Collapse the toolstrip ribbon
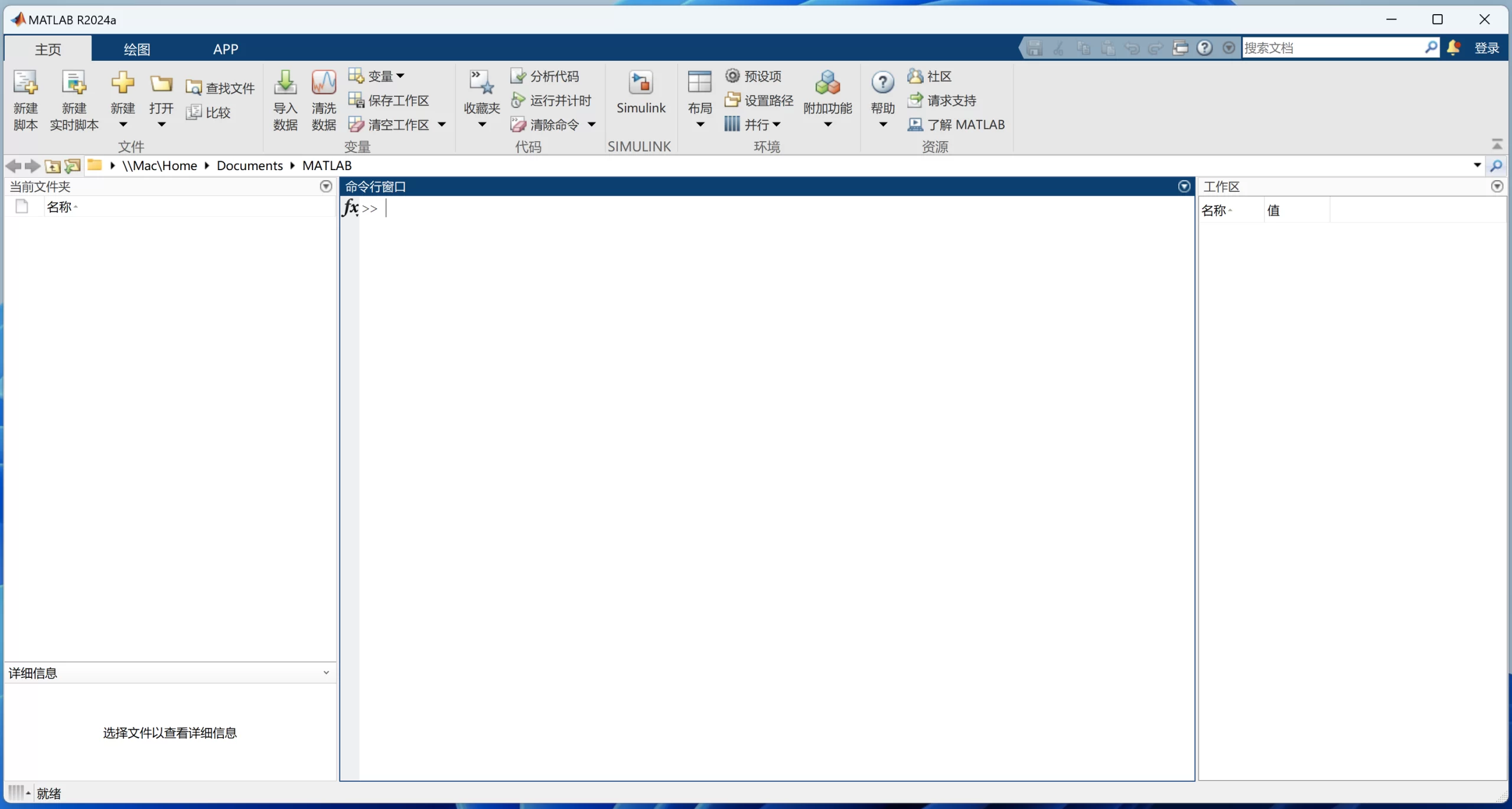This screenshot has width=1512, height=809. [1497, 144]
